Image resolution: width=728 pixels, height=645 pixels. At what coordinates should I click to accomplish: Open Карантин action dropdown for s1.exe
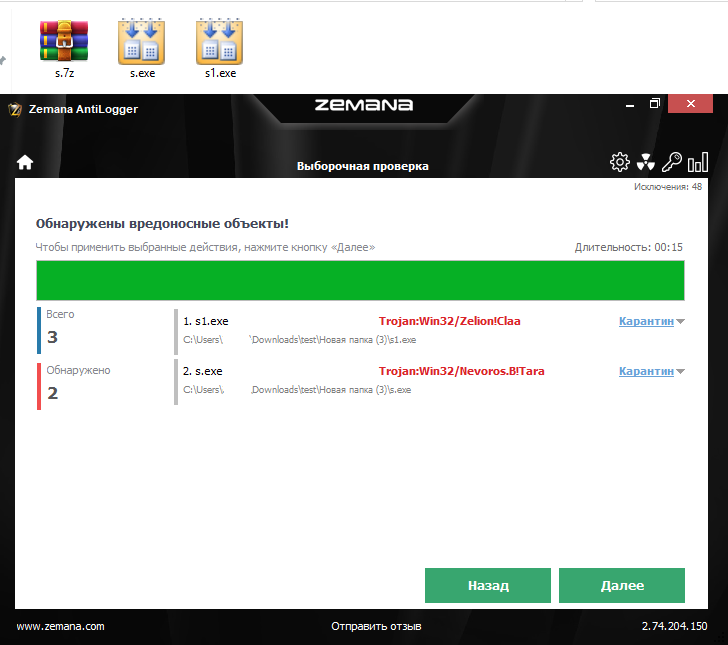pyautogui.click(x=681, y=321)
